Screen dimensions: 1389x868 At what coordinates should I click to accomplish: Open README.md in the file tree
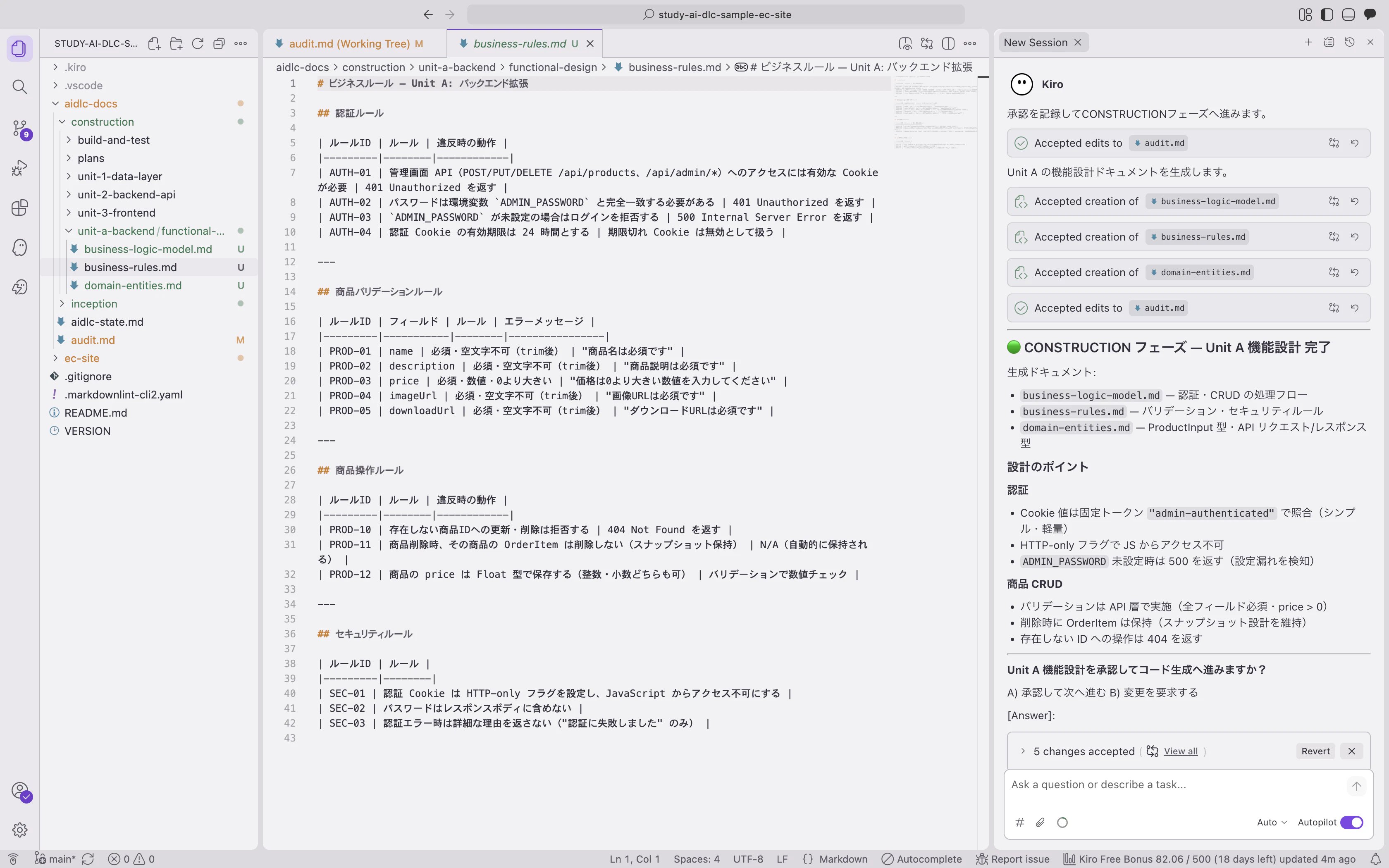(95, 413)
